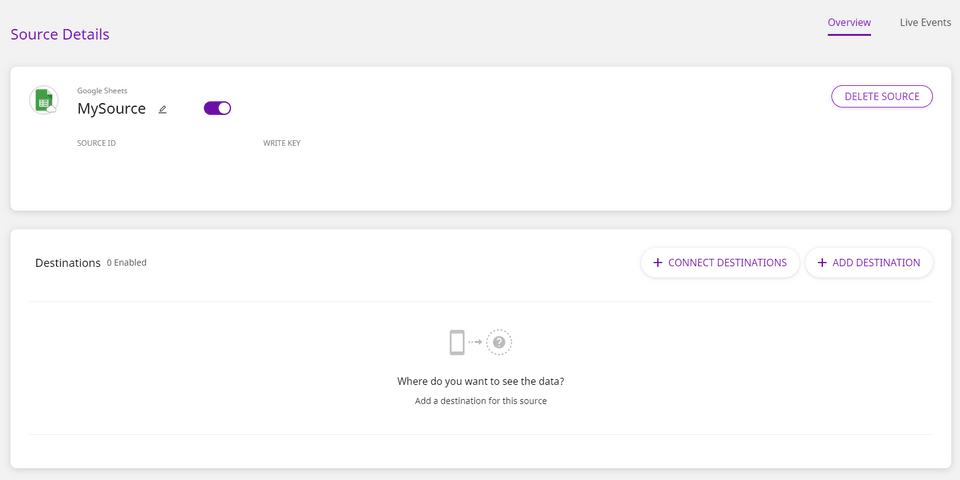Click the plus icon on Connect Destinations
The height and width of the screenshot is (480, 960).
click(x=657, y=263)
